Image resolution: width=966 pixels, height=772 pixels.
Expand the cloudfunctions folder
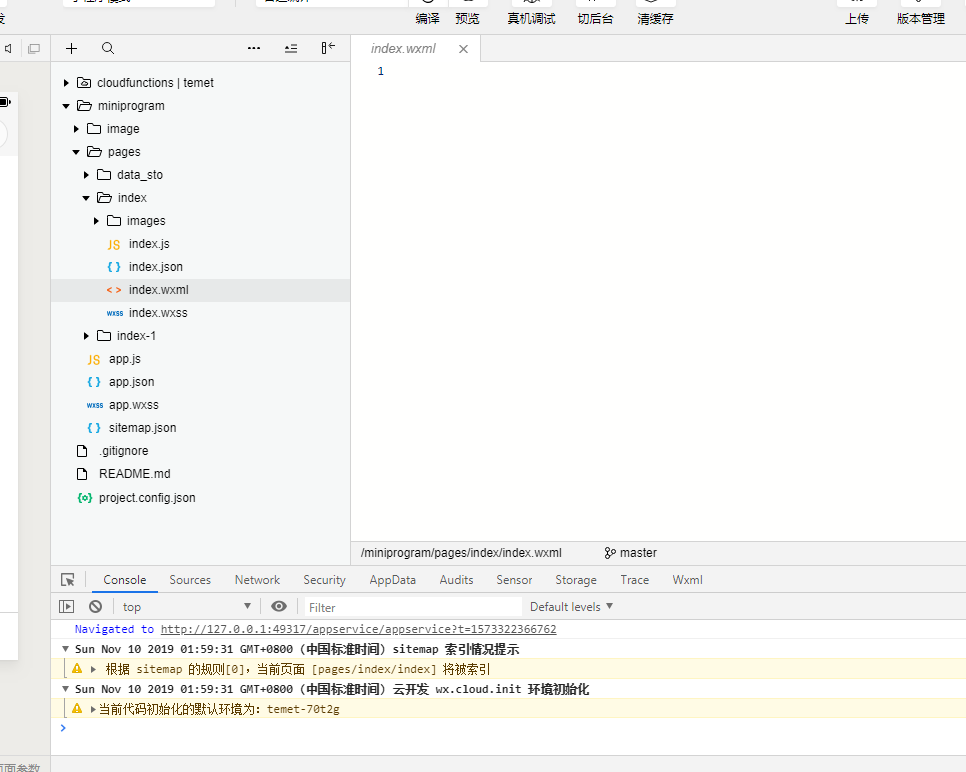66,83
